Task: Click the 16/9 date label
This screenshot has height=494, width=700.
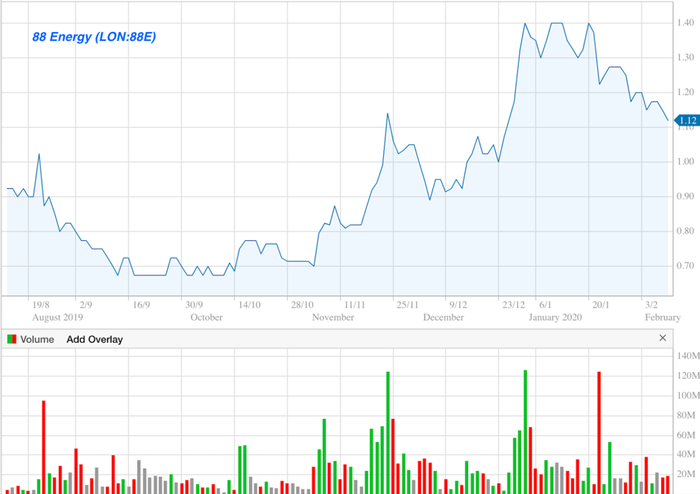Action: pyautogui.click(x=141, y=305)
